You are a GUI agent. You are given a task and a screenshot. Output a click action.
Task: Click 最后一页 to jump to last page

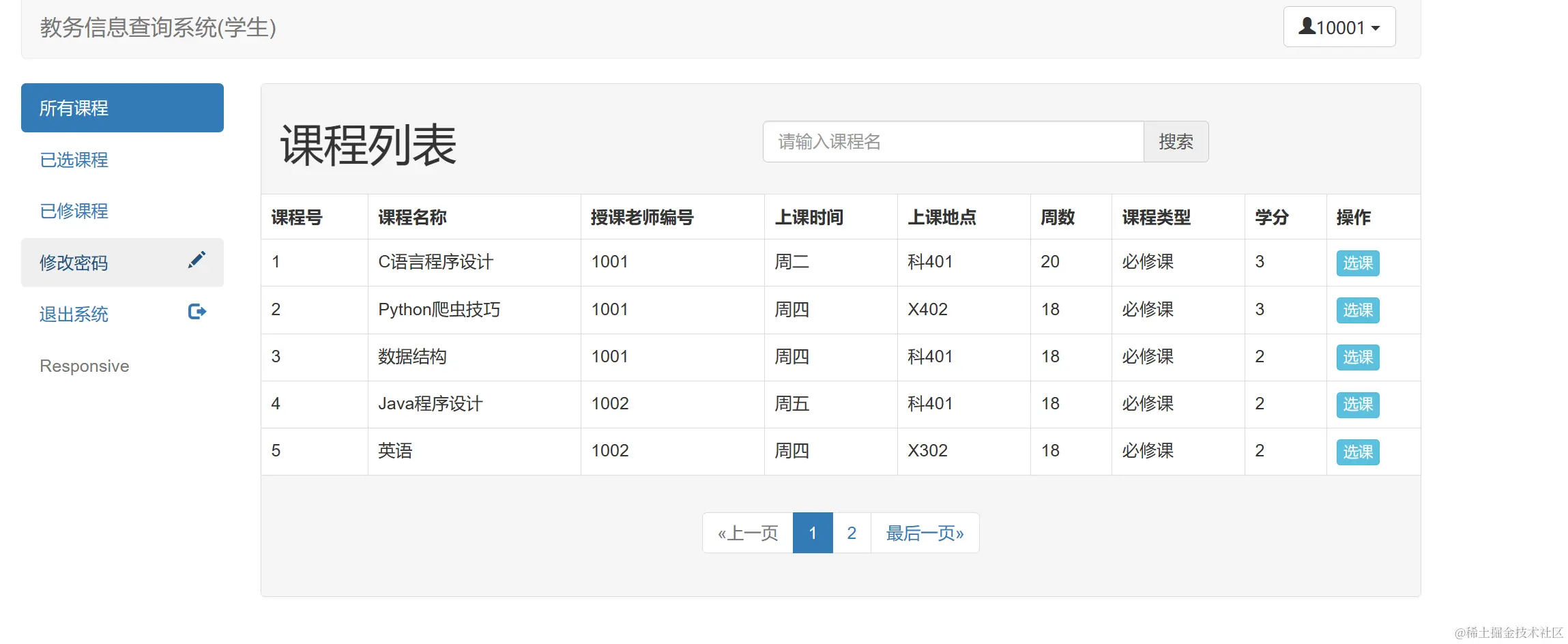[925, 533]
